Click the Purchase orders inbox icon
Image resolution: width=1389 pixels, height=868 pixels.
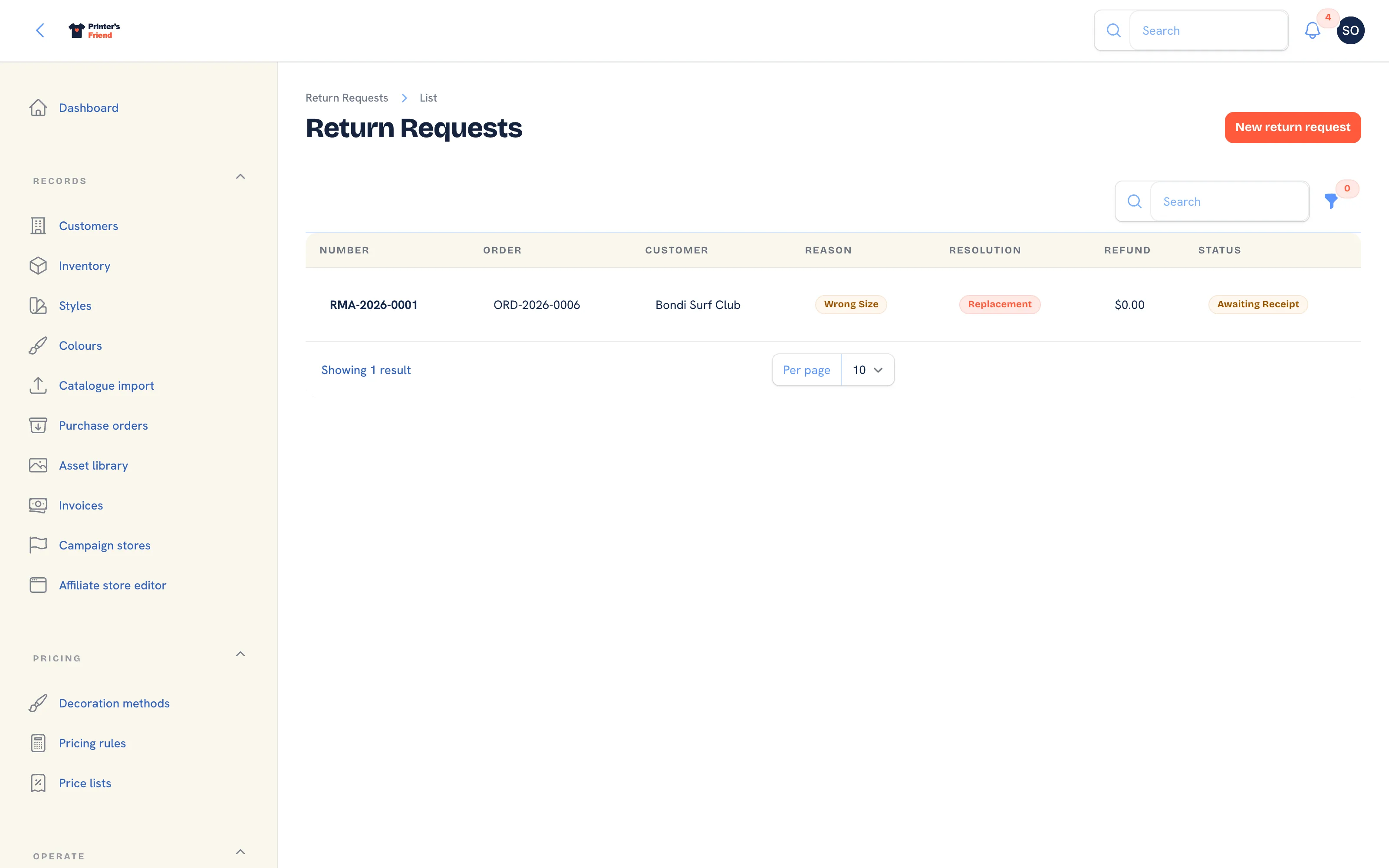pyautogui.click(x=38, y=425)
